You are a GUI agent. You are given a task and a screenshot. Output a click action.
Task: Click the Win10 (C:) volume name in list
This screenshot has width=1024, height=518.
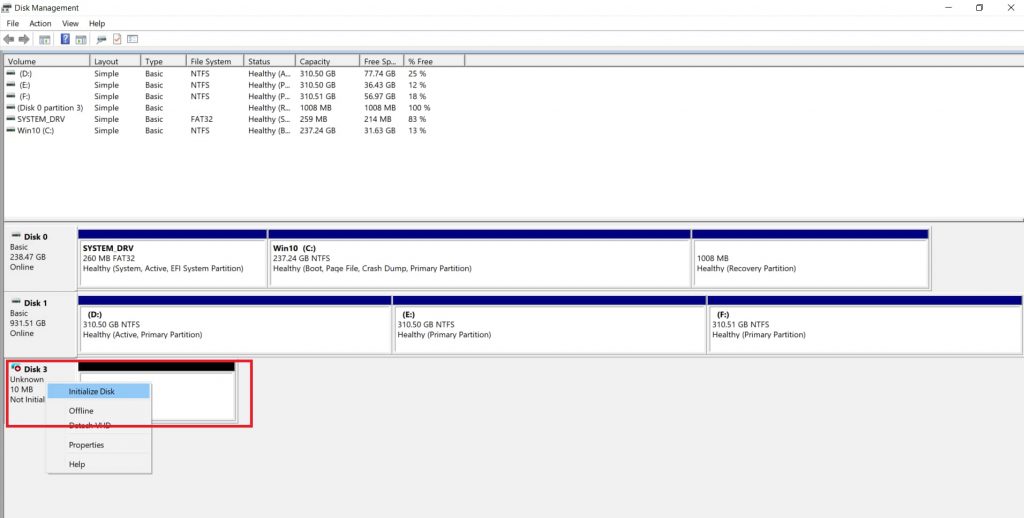(36, 131)
